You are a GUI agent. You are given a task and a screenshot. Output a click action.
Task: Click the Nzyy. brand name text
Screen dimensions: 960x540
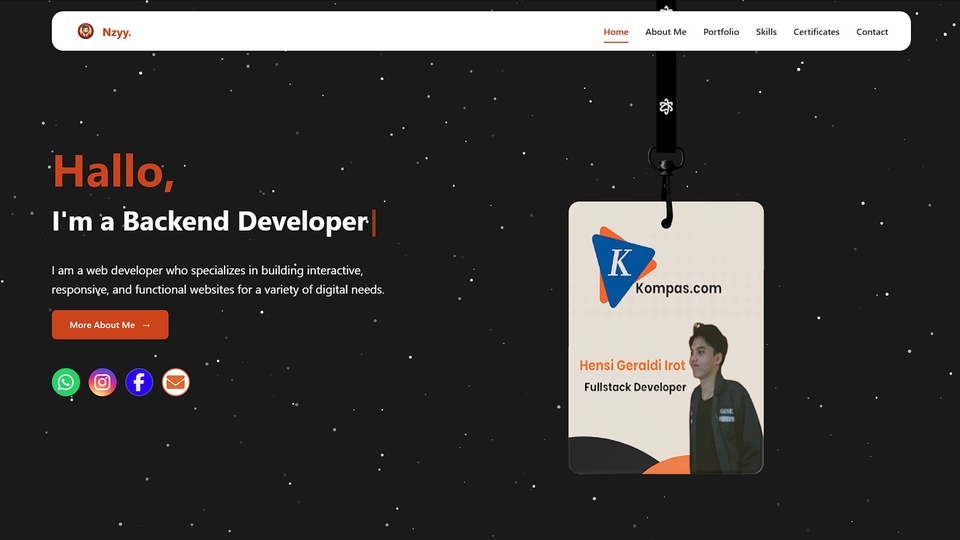coord(117,32)
